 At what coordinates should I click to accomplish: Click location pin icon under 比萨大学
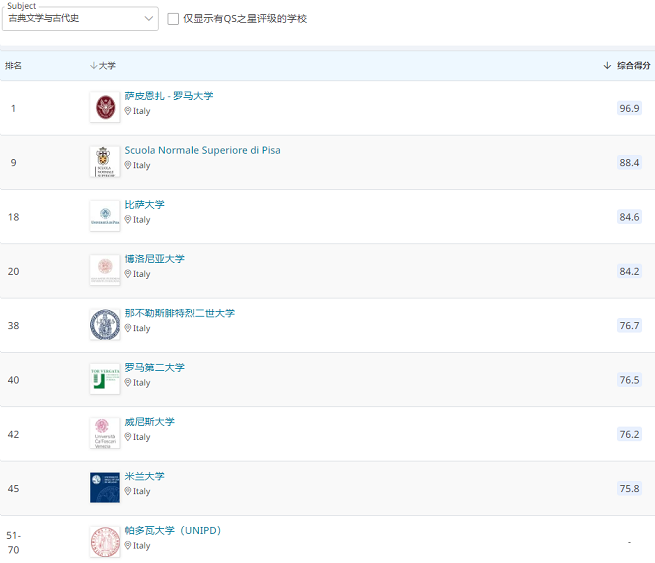(x=128, y=219)
